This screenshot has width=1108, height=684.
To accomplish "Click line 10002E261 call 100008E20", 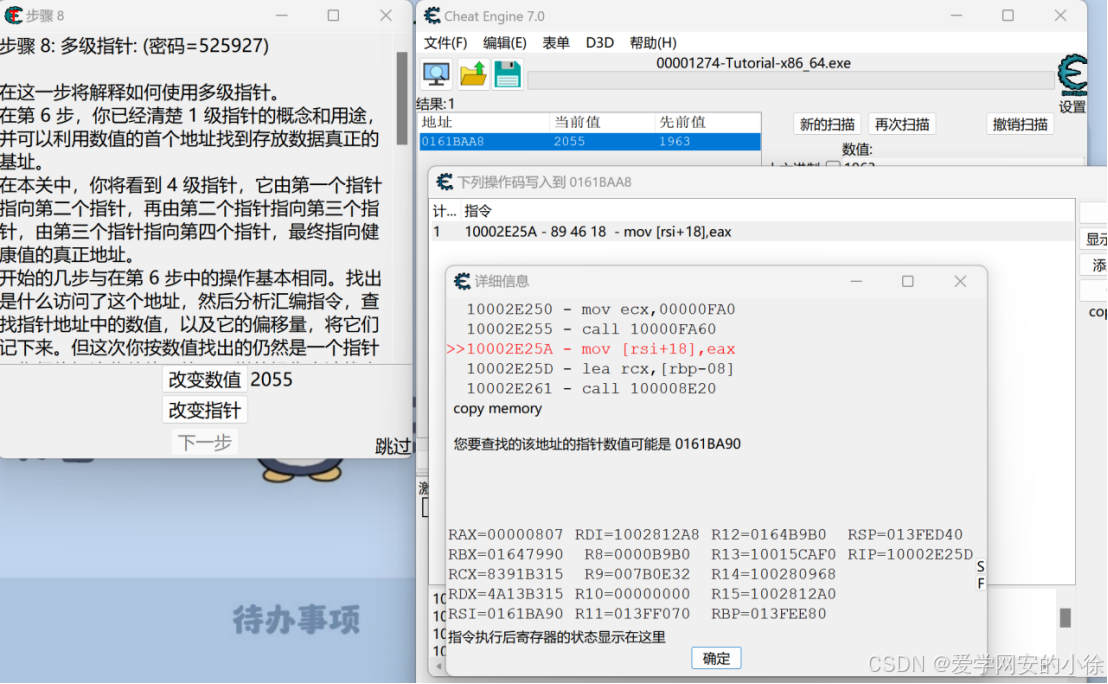I will (591, 389).
